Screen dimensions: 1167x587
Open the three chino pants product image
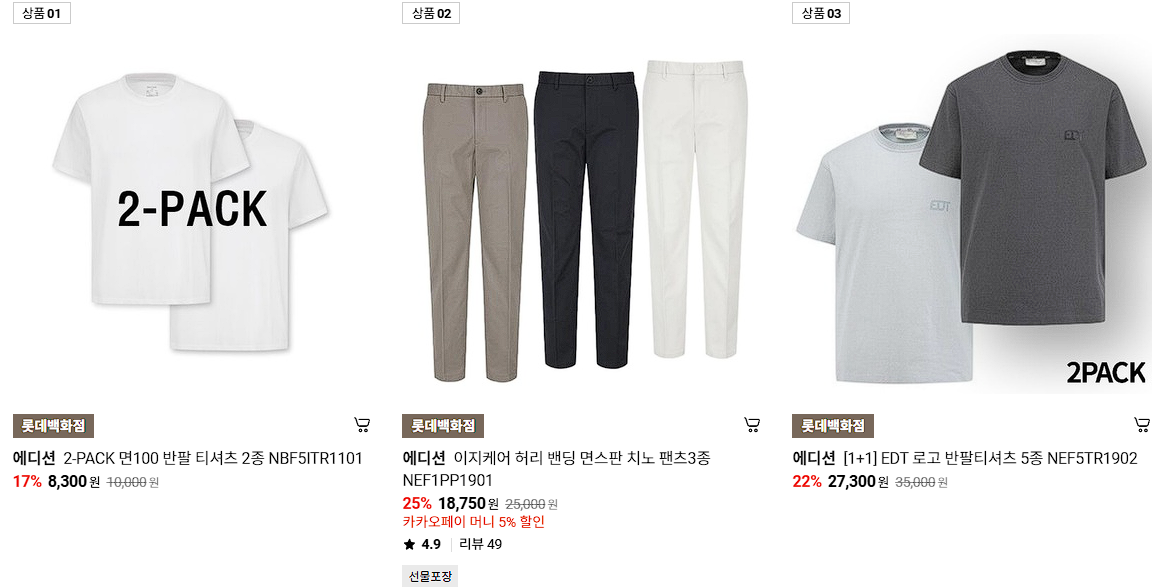tap(583, 212)
